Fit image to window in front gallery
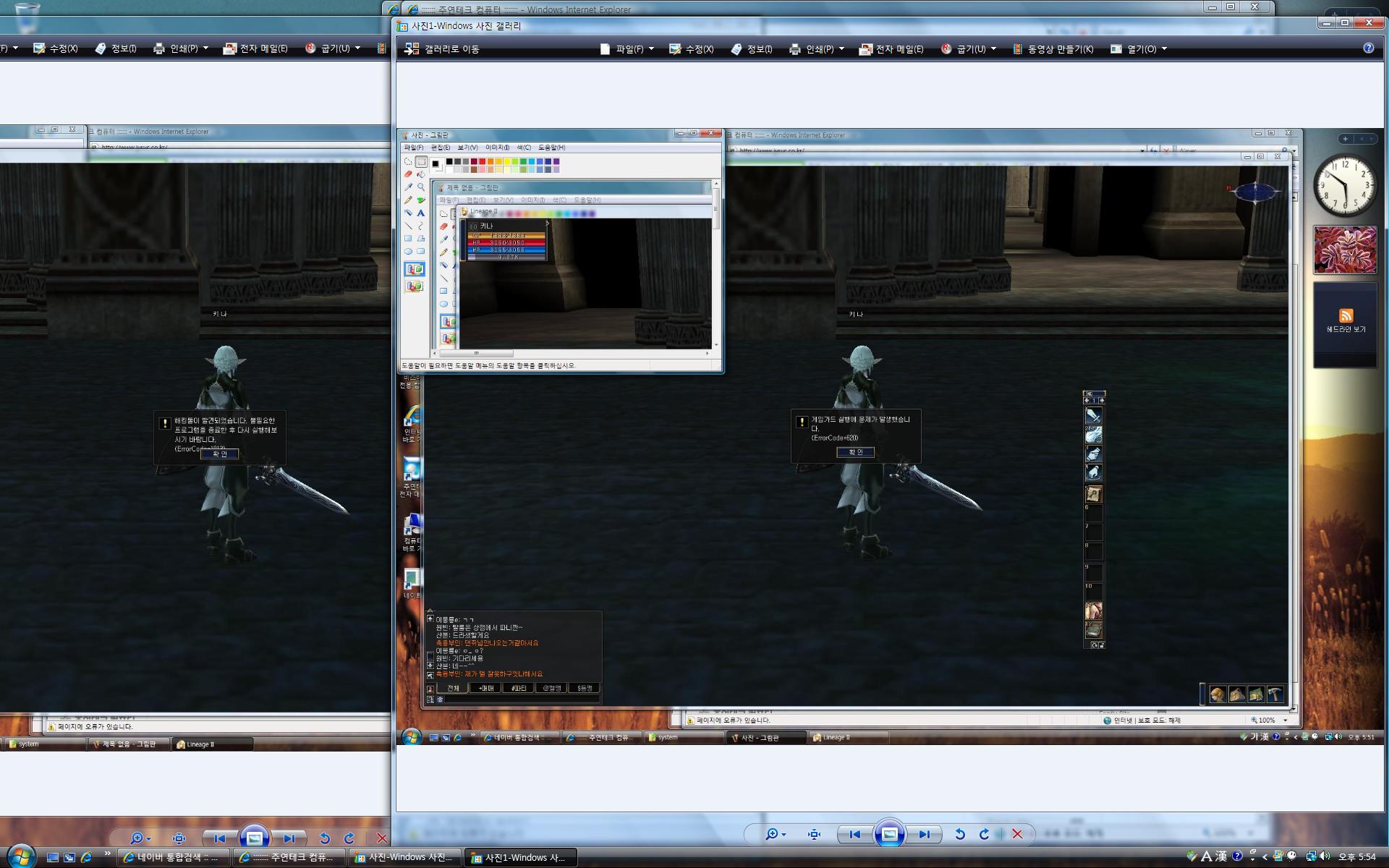 pyautogui.click(x=814, y=834)
